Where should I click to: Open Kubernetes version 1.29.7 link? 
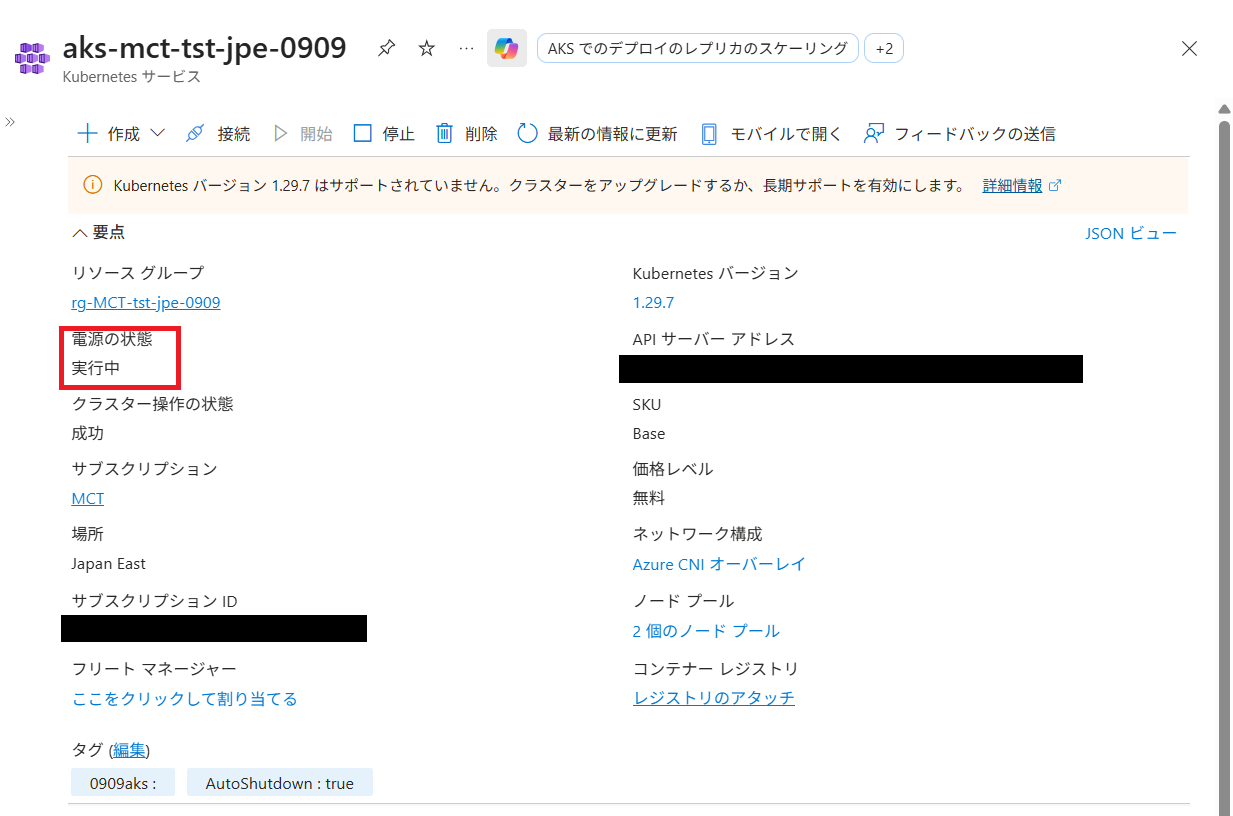coord(653,302)
